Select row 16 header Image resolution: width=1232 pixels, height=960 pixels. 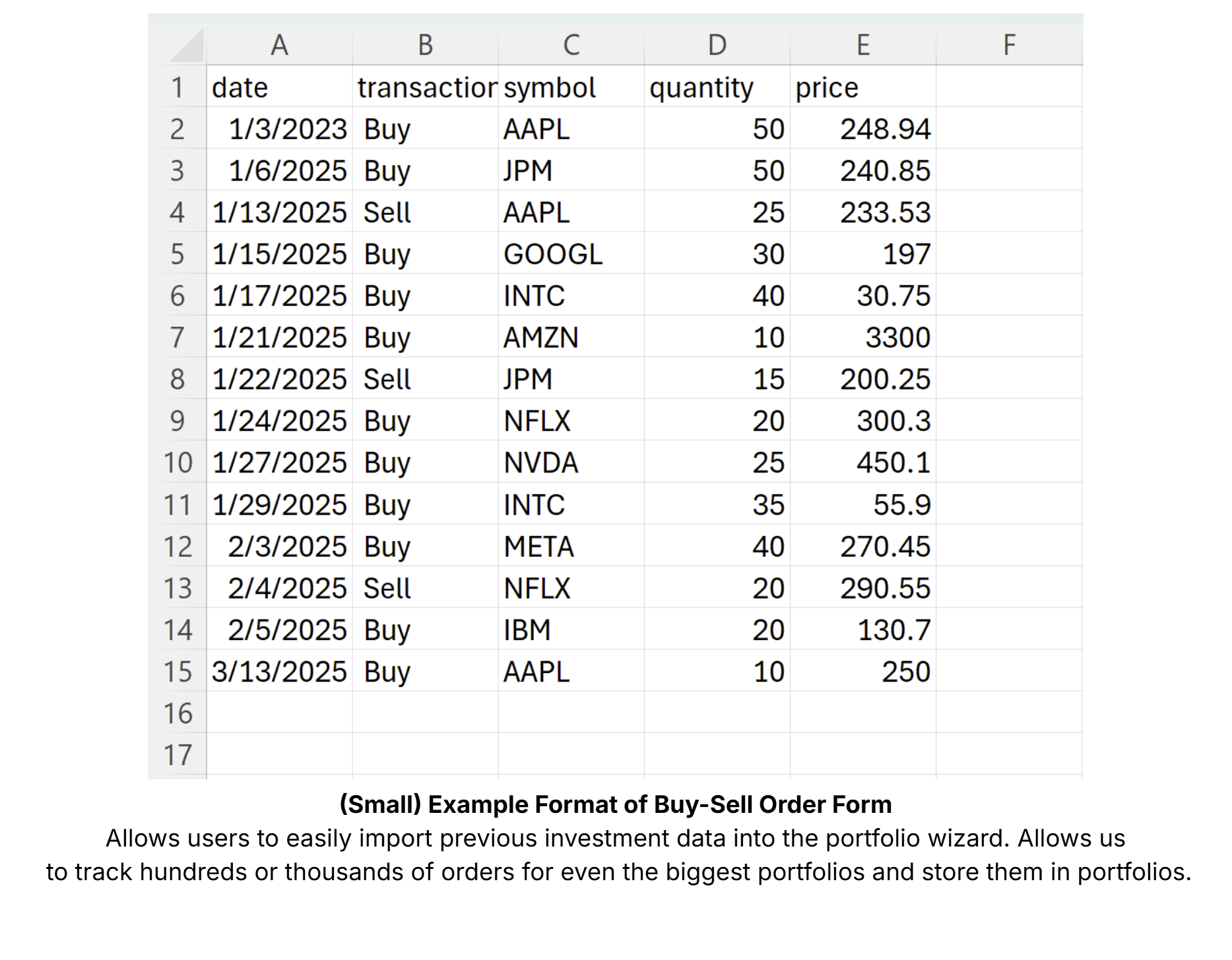(177, 713)
